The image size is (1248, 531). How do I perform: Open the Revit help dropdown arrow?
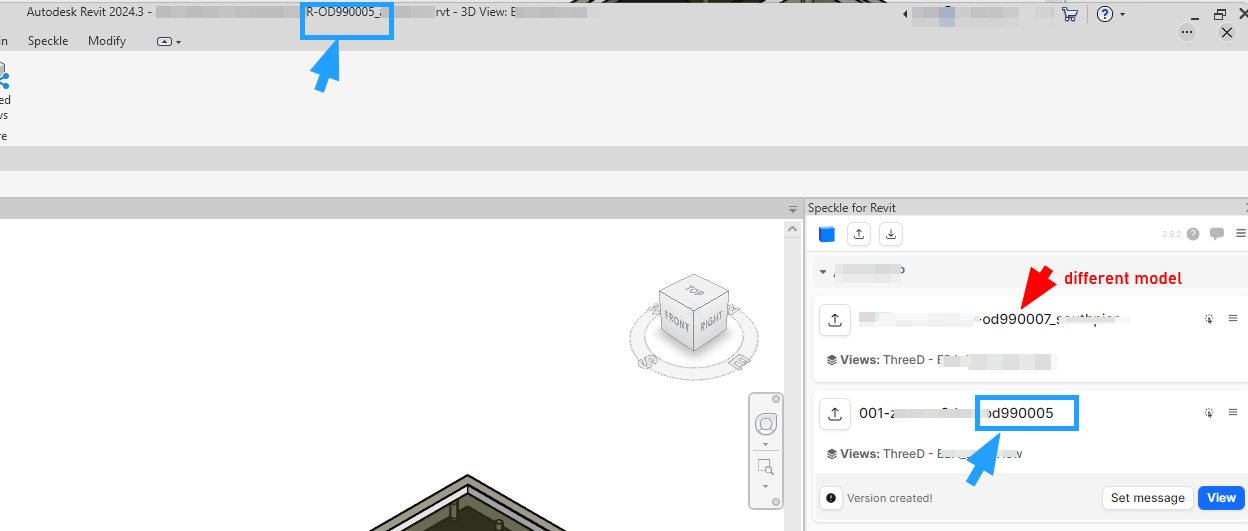(x=1123, y=15)
